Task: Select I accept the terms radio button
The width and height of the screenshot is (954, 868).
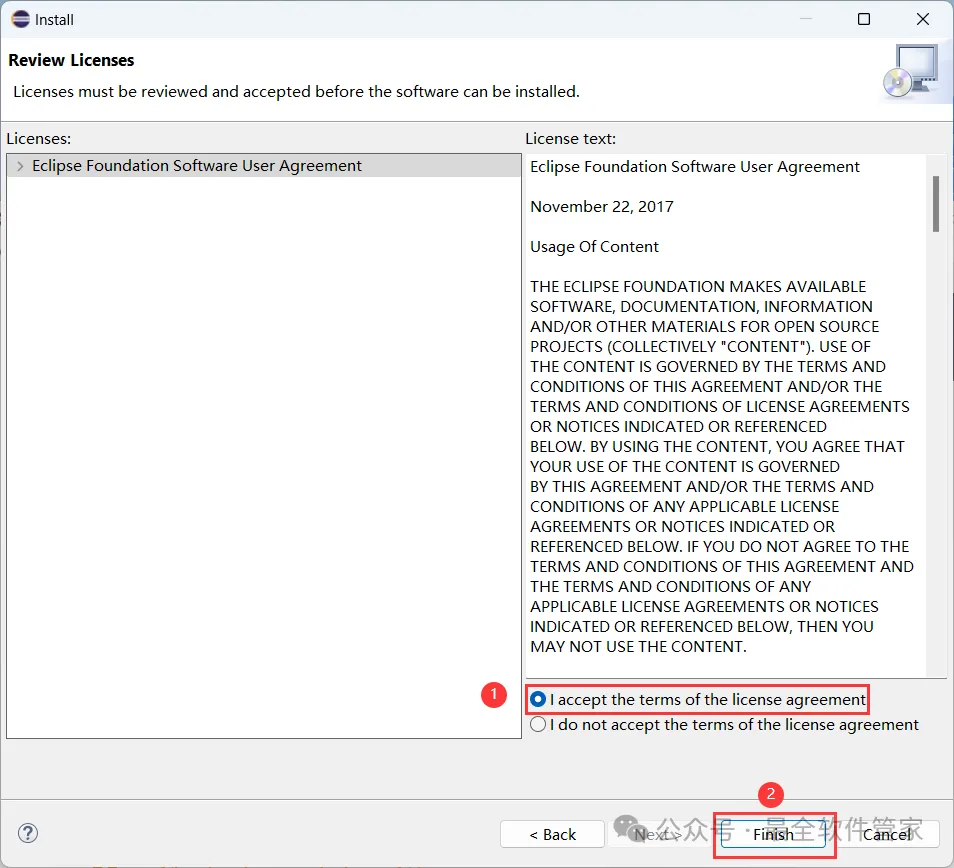Action: point(538,700)
